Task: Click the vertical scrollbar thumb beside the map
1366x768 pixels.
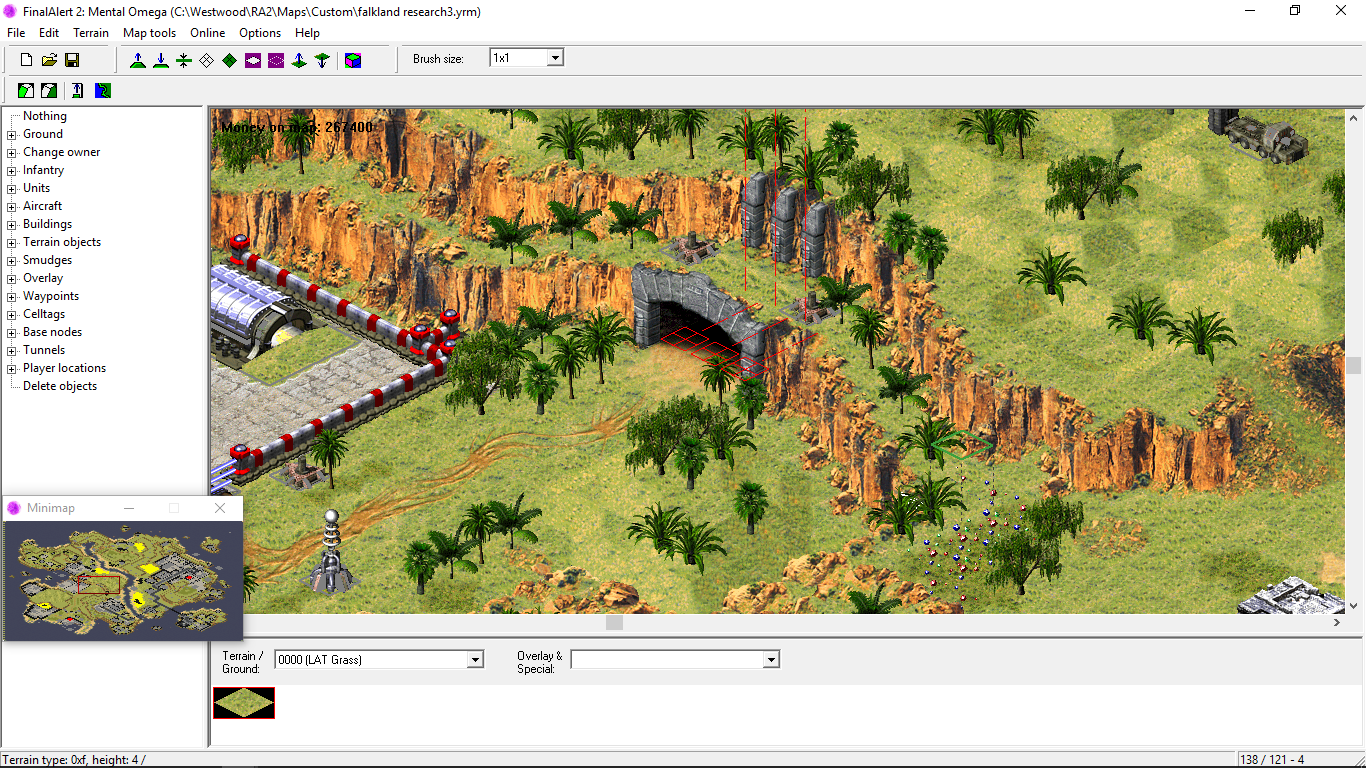Action: click(1354, 366)
